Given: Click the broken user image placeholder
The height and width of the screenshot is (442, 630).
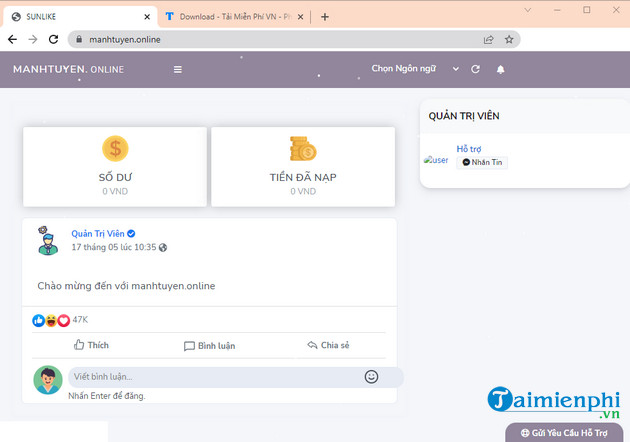Looking at the screenshot, I should point(436,160).
